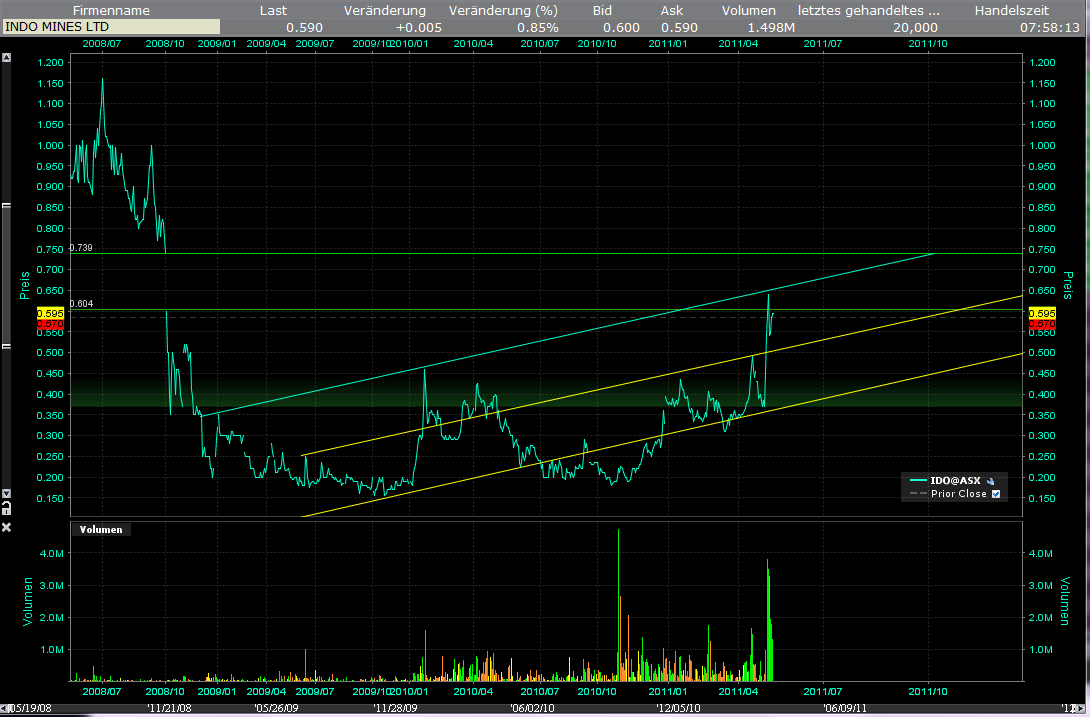Click the down arrow on vertical scrollbar
Image resolution: width=1090 pixels, height=717 pixels.
coord(6,494)
